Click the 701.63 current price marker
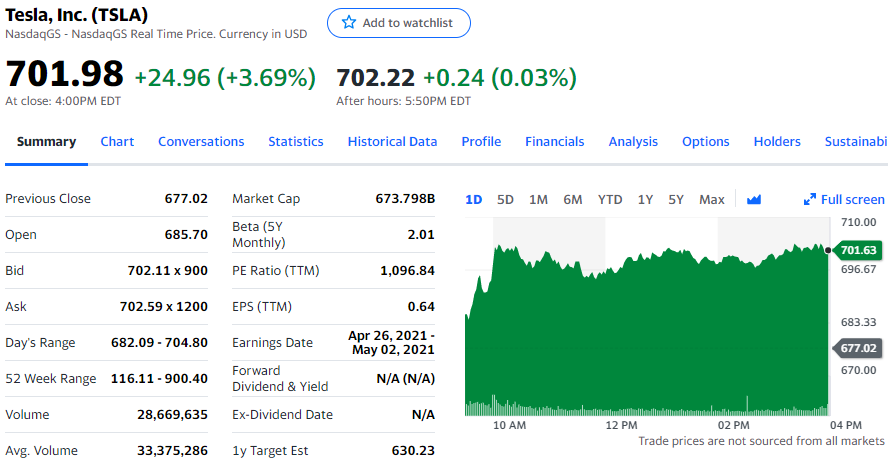This screenshot has height=462, width=888. tap(858, 250)
